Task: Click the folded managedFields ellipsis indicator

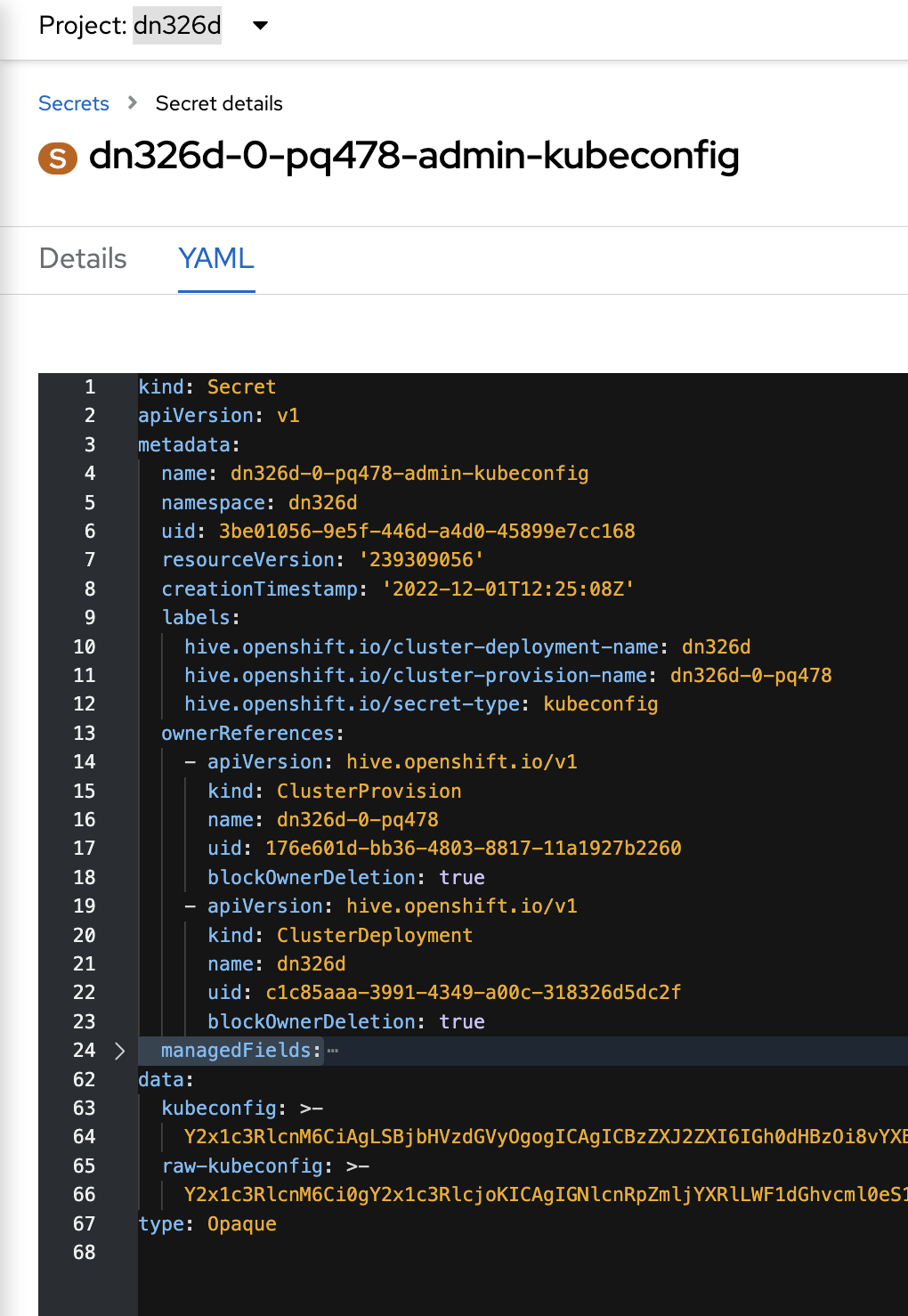Action: pos(333,1052)
